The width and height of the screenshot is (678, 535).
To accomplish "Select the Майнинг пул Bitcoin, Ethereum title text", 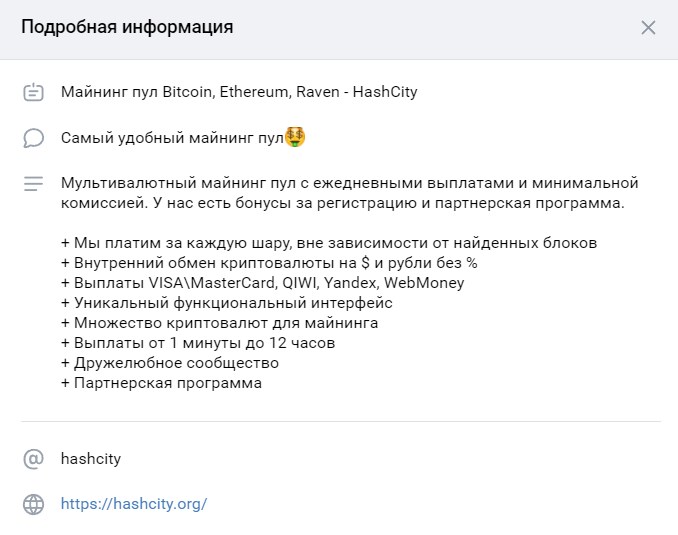I will tap(239, 92).
